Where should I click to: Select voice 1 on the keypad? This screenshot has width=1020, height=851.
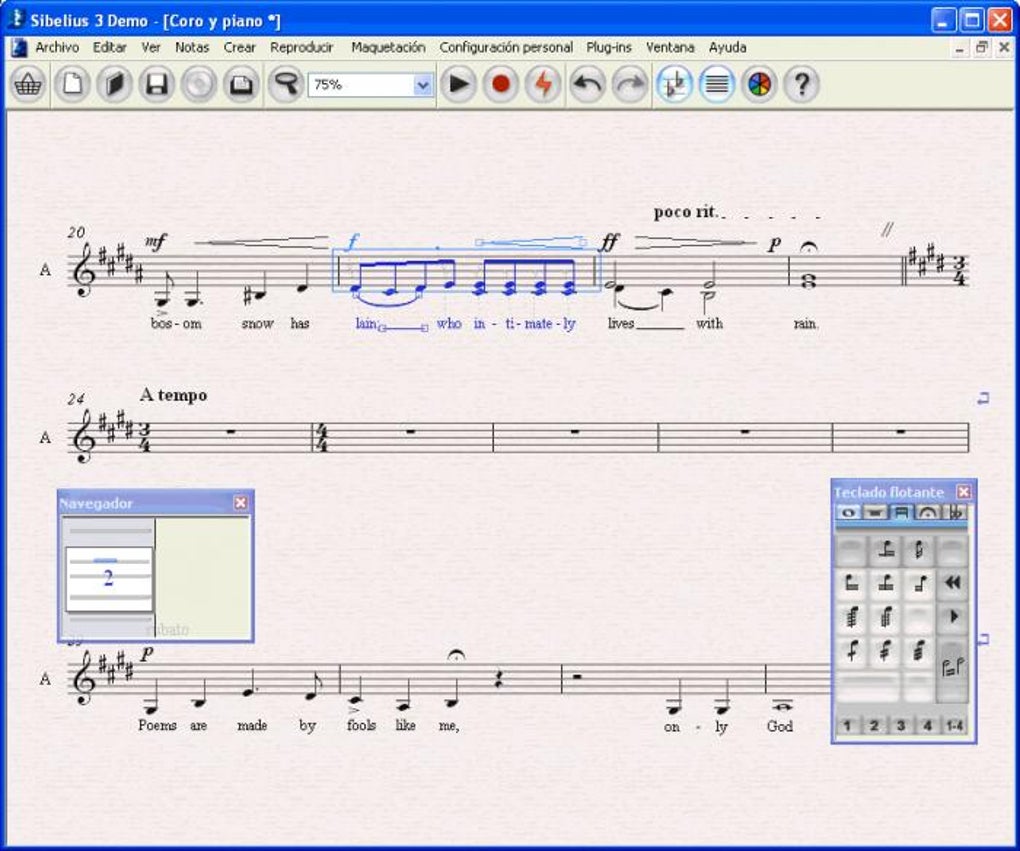click(848, 725)
